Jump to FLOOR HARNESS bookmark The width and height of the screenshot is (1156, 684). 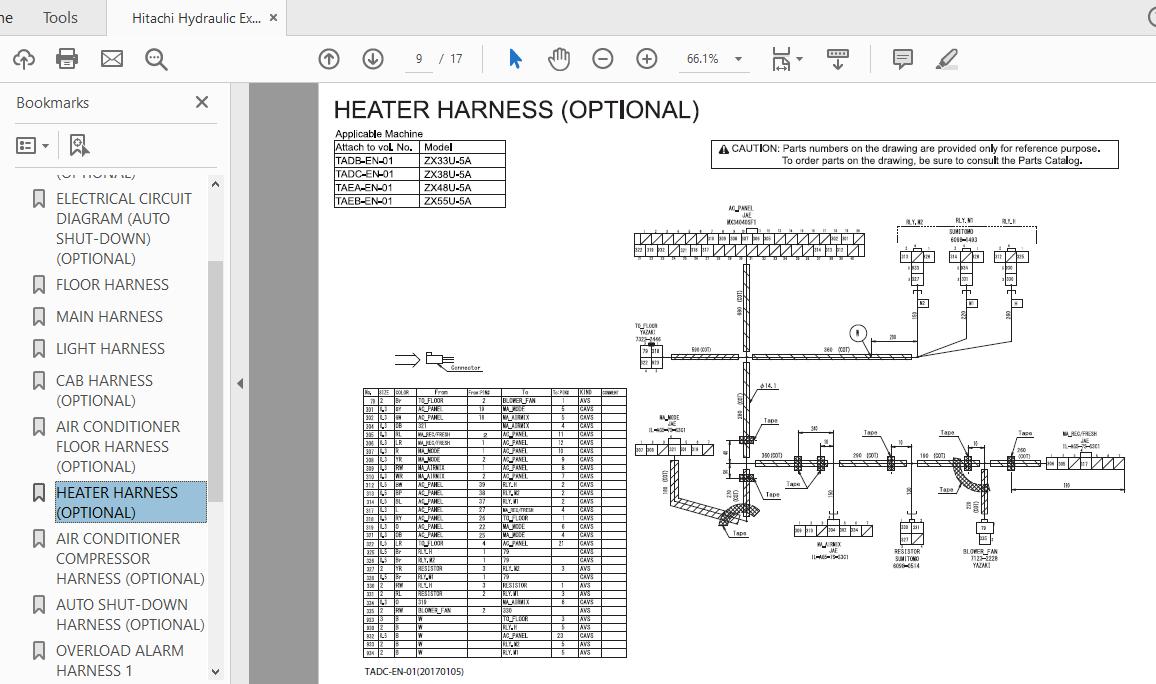tap(112, 285)
